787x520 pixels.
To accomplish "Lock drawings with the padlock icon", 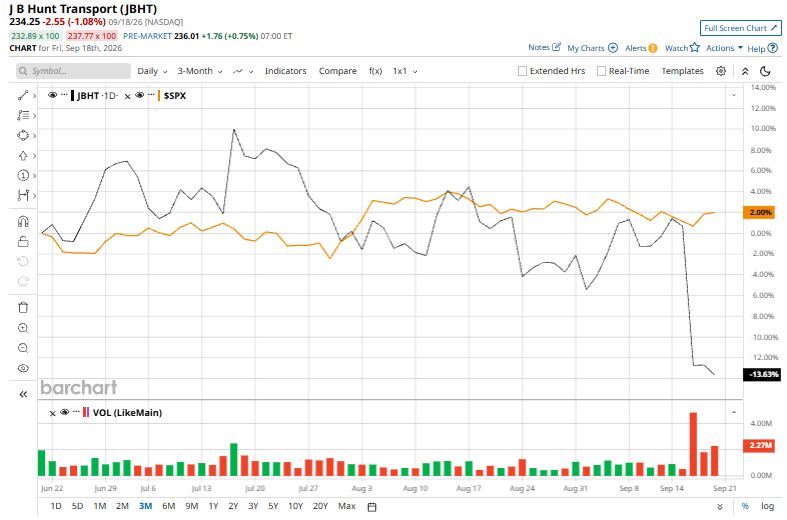I will 23,241.
